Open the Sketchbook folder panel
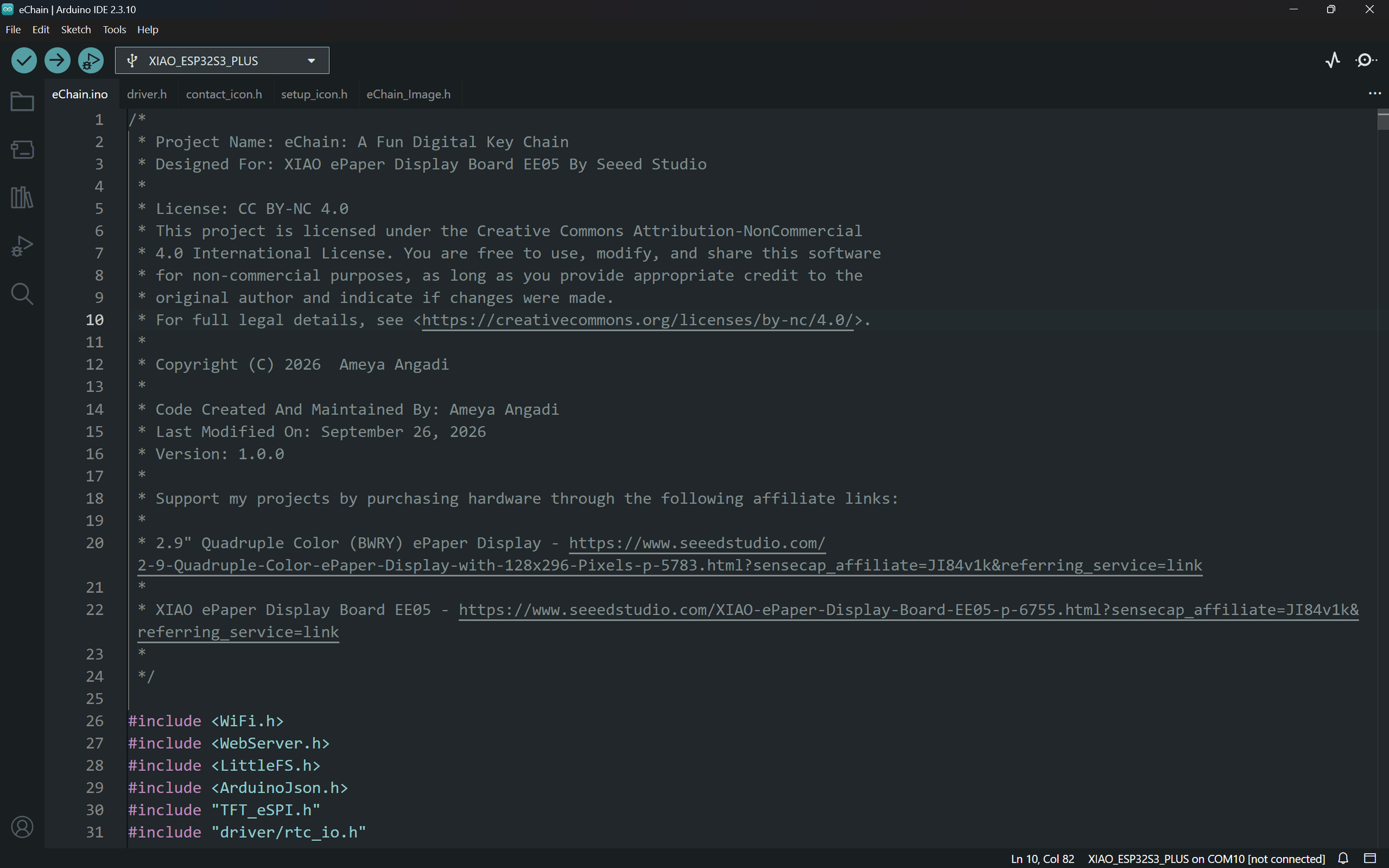 click(x=22, y=102)
